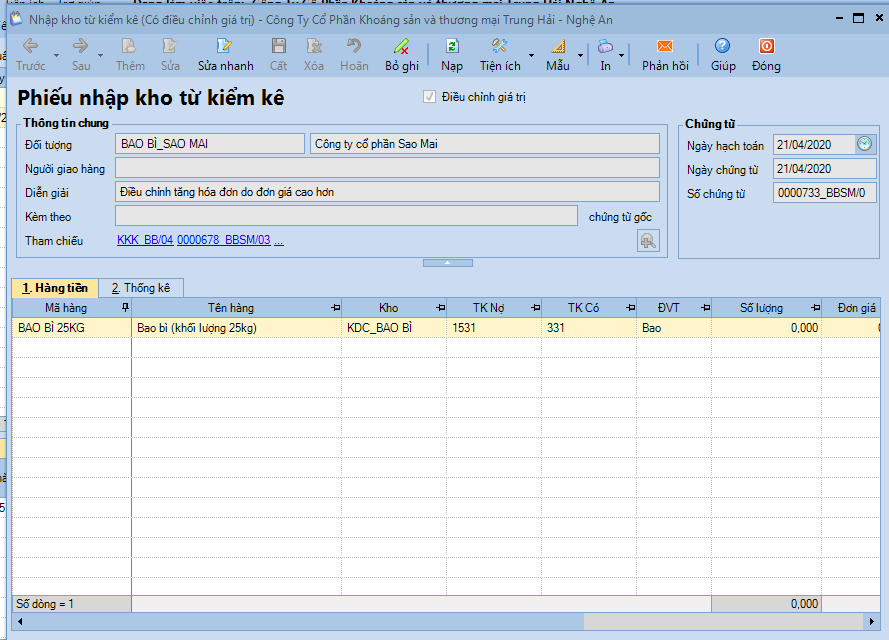Click the Sửa nhanh quick edit icon
This screenshot has width=889, height=640.
tap(225, 47)
